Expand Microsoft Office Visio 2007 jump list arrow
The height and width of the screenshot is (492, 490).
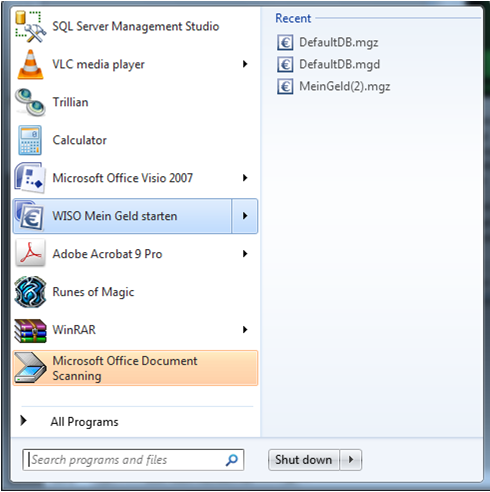pyautogui.click(x=245, y=178)
